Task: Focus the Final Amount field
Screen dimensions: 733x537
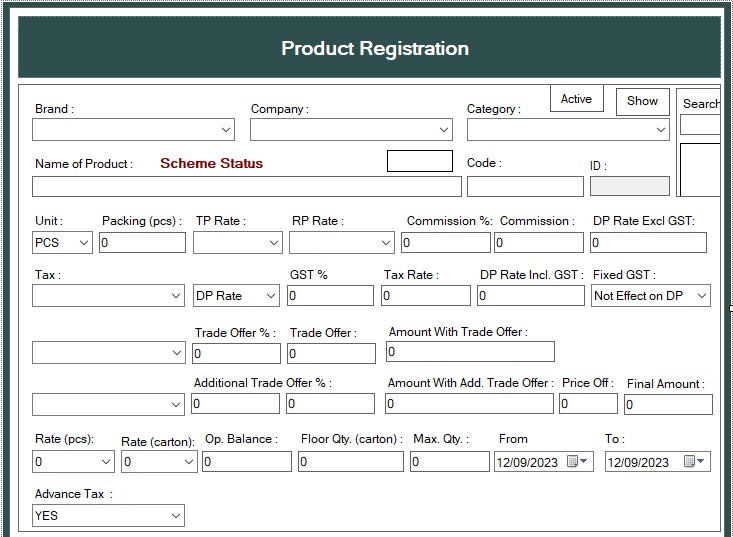Action: click(667, 404)
